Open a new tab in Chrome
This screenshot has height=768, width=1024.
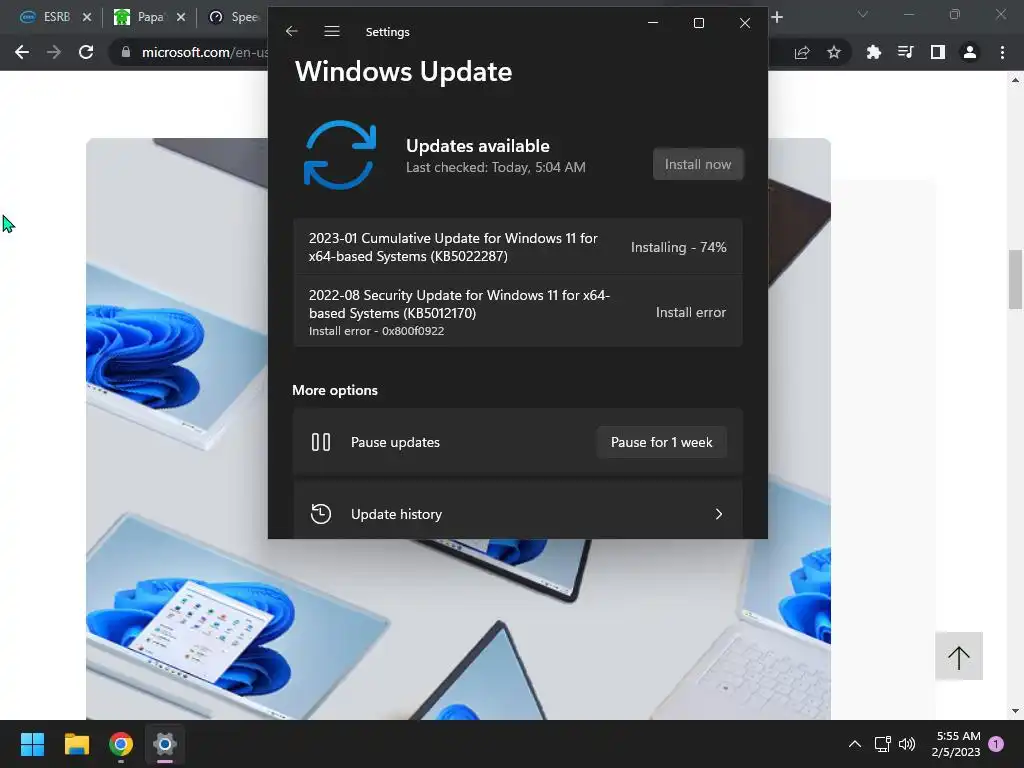click(777, 17)
